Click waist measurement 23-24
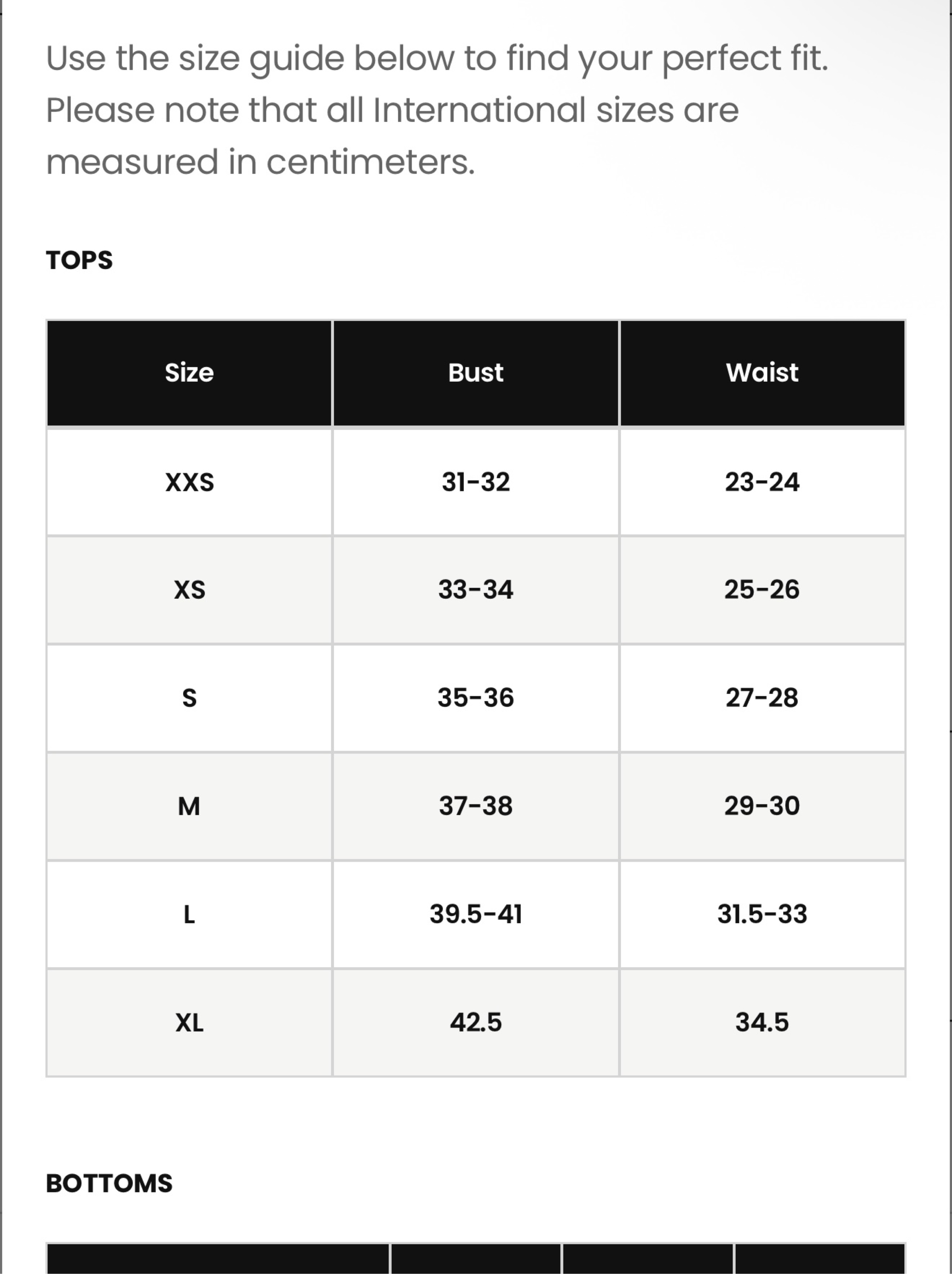The width and height of the screenshot is (952, 1274). point(762,482)
